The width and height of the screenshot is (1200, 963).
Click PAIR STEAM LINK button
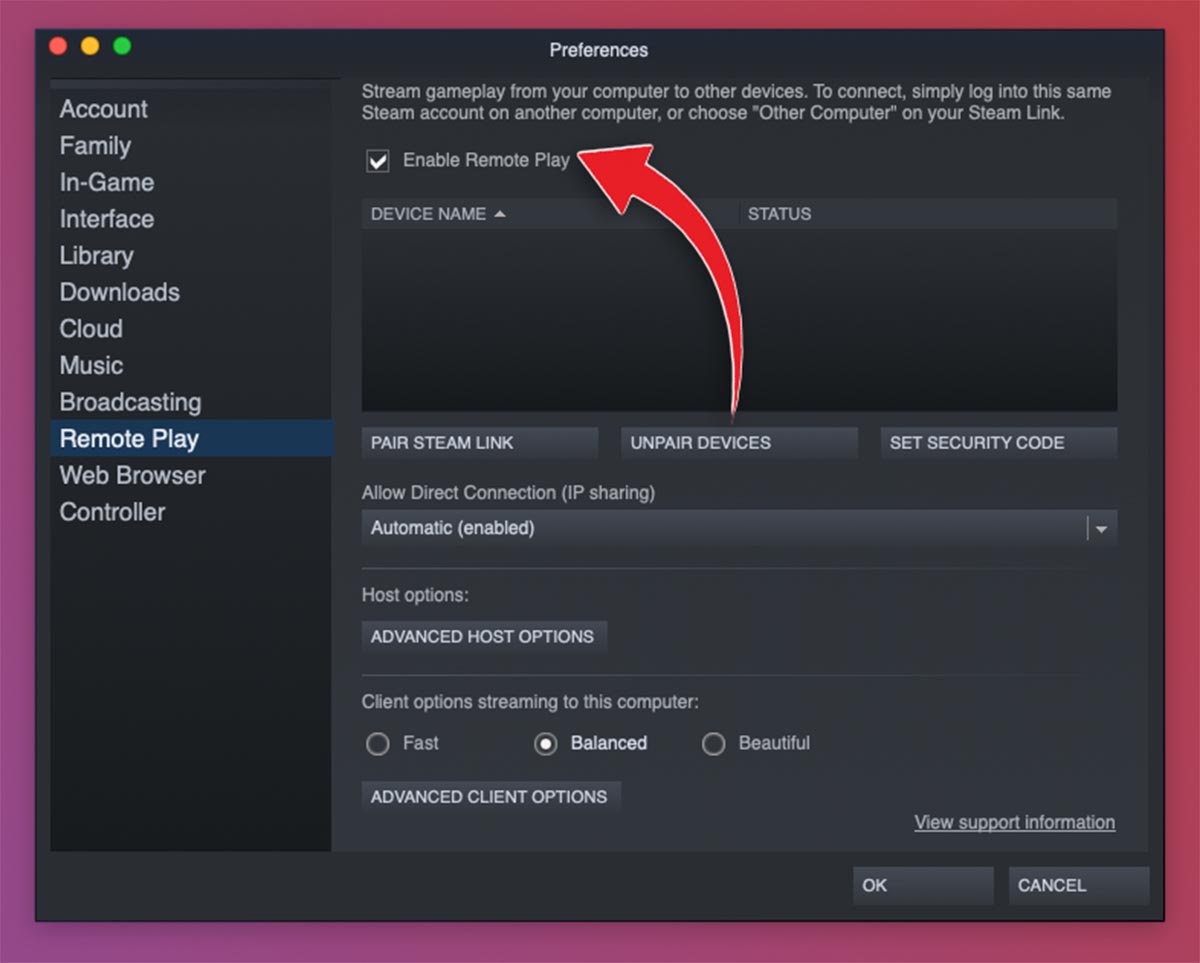coord(480,443)
